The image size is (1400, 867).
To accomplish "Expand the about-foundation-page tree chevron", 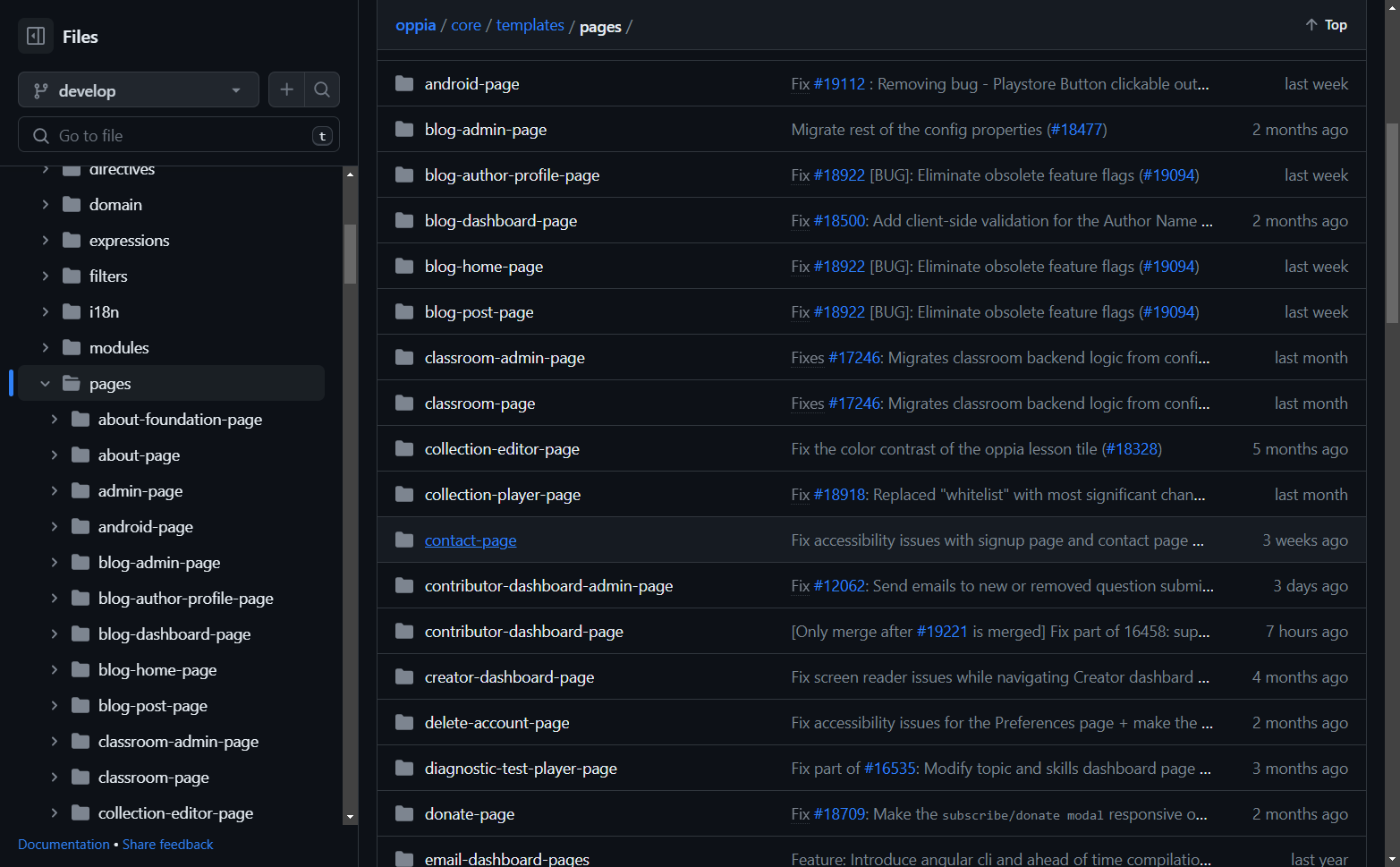I will tap(54, 419).
